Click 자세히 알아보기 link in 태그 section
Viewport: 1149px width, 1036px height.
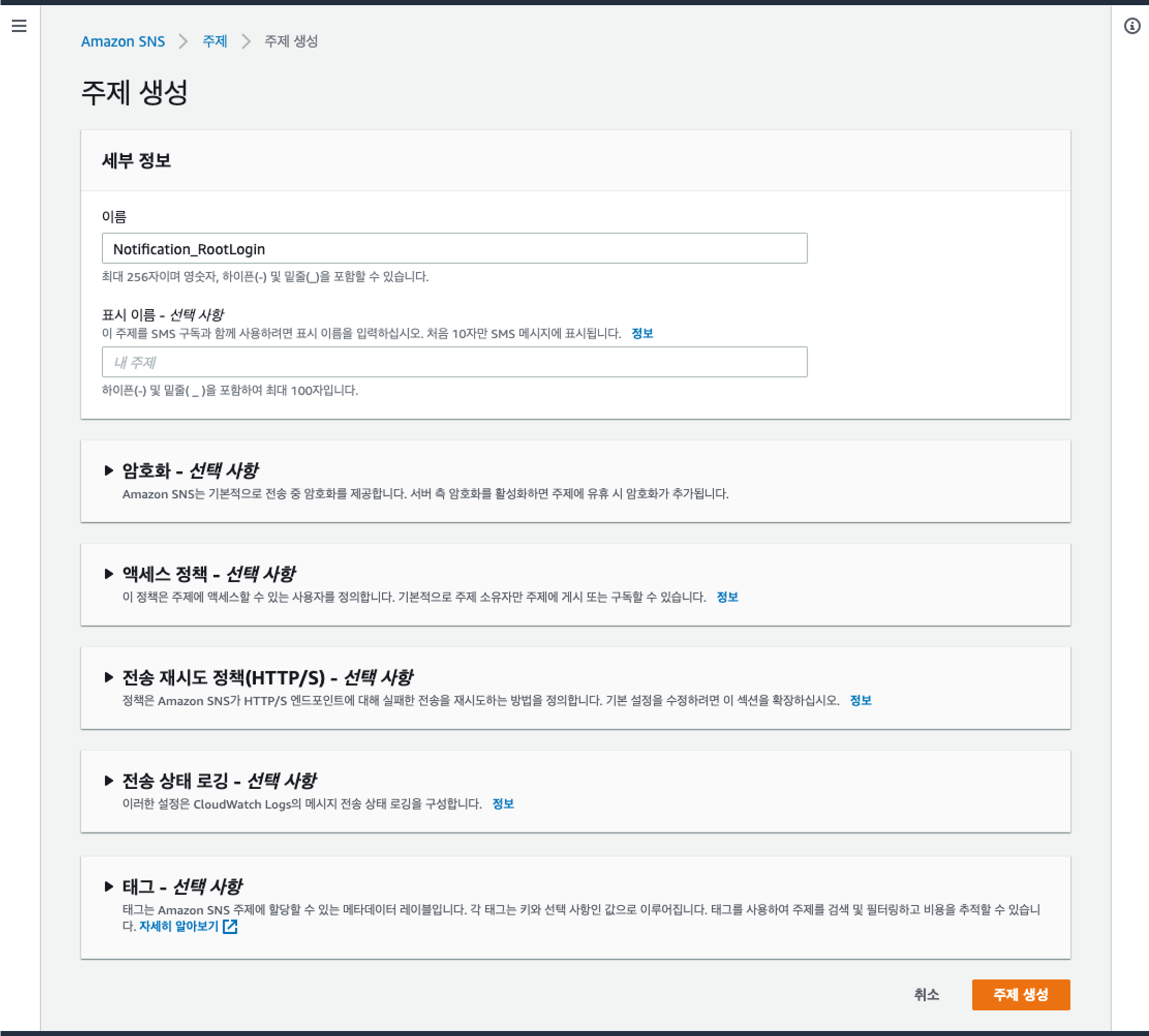click(178, 926)
